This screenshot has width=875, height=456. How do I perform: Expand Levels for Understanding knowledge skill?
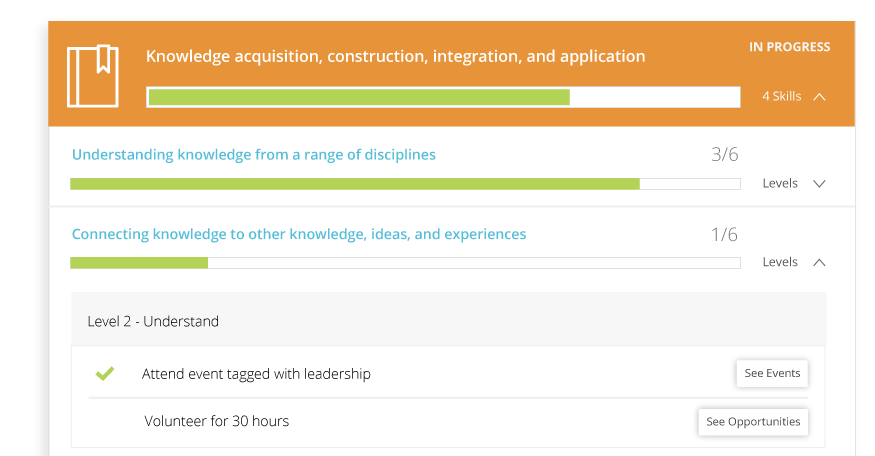[x=819, y=184]
